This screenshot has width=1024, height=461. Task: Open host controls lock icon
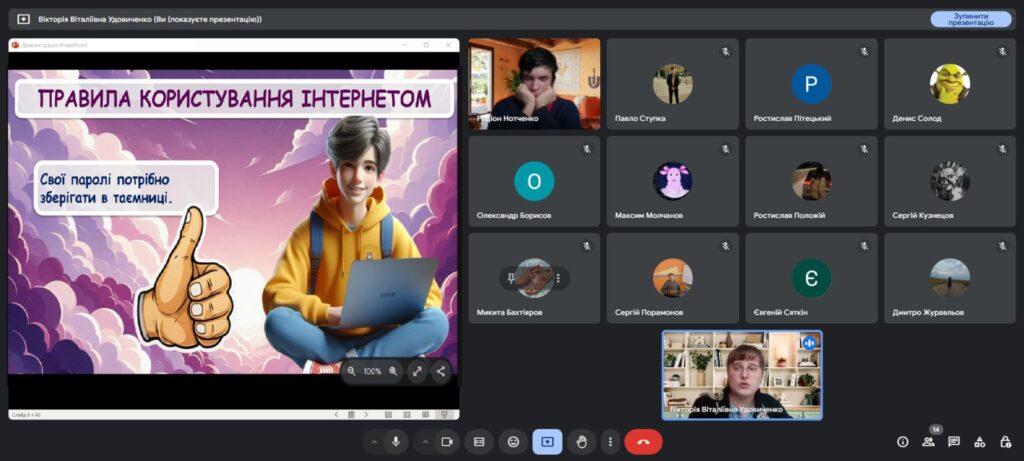coord(1004,441)
